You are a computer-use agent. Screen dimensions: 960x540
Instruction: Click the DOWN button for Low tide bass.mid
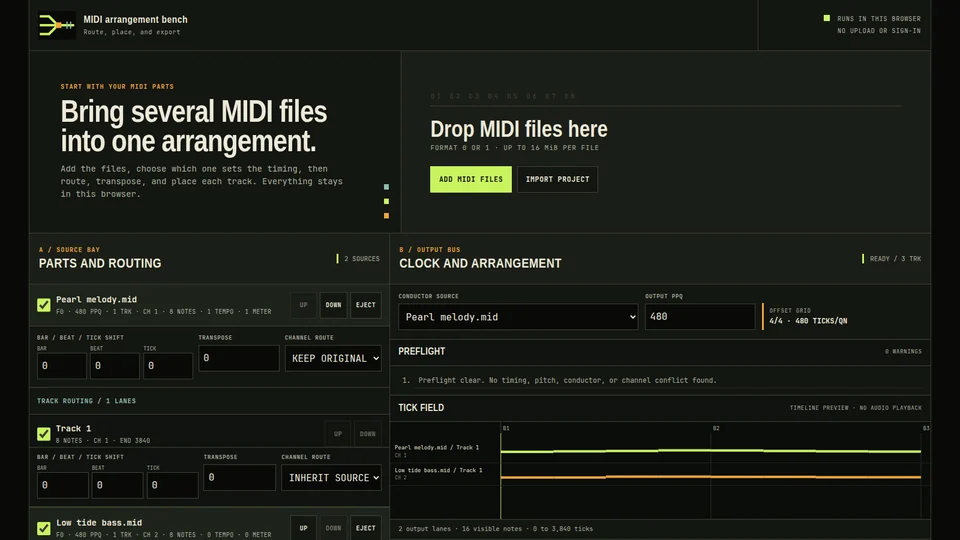pyautogui.click(x=333, y=528)
